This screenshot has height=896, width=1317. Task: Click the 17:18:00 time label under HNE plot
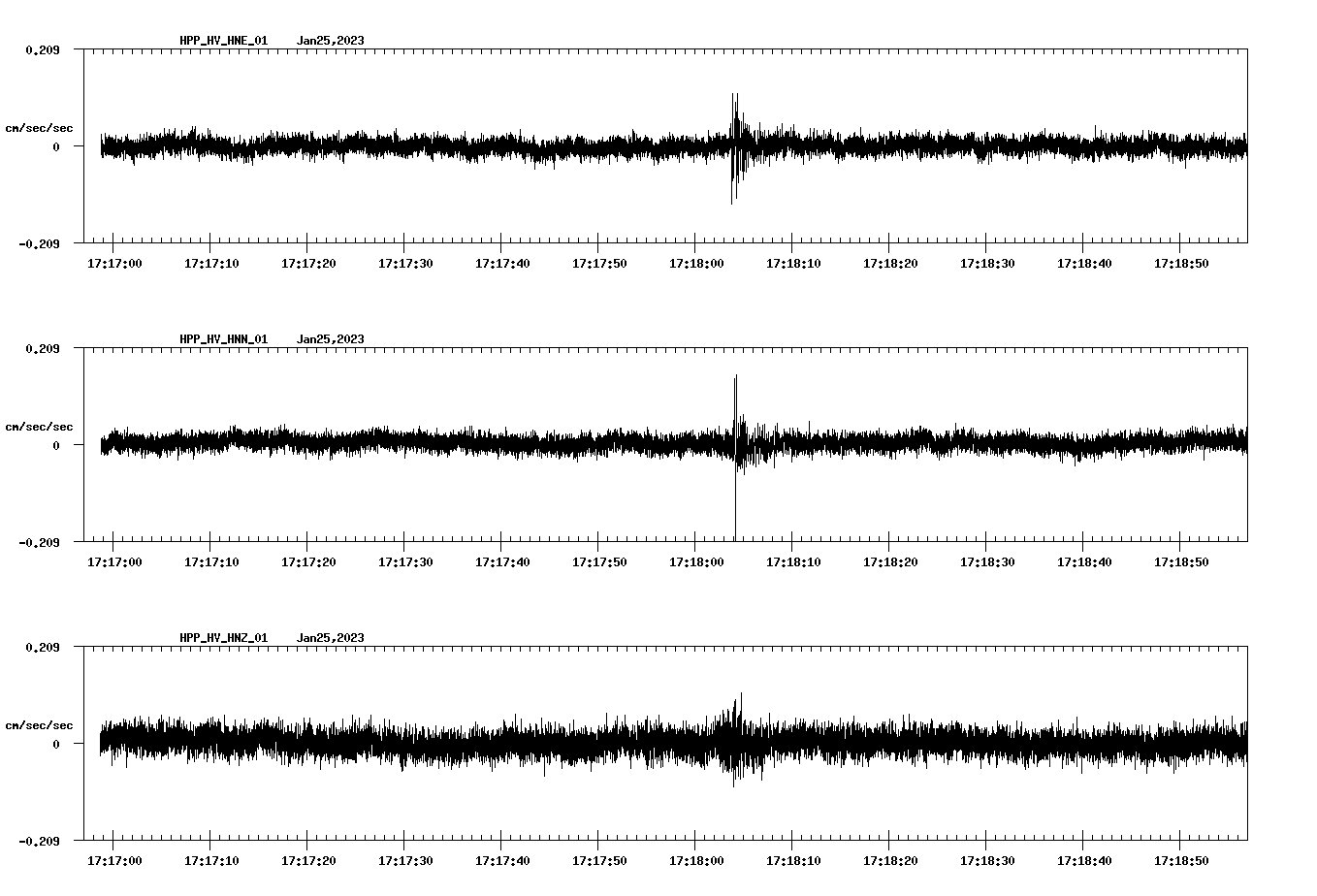pos(696,263)
